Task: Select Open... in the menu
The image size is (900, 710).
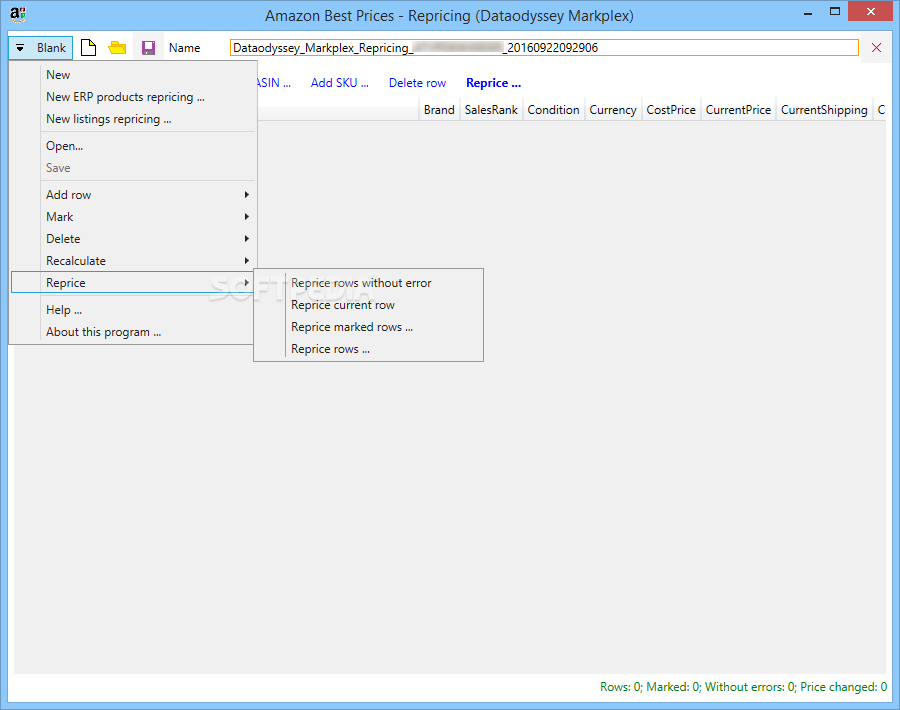Action: point(133,146)
